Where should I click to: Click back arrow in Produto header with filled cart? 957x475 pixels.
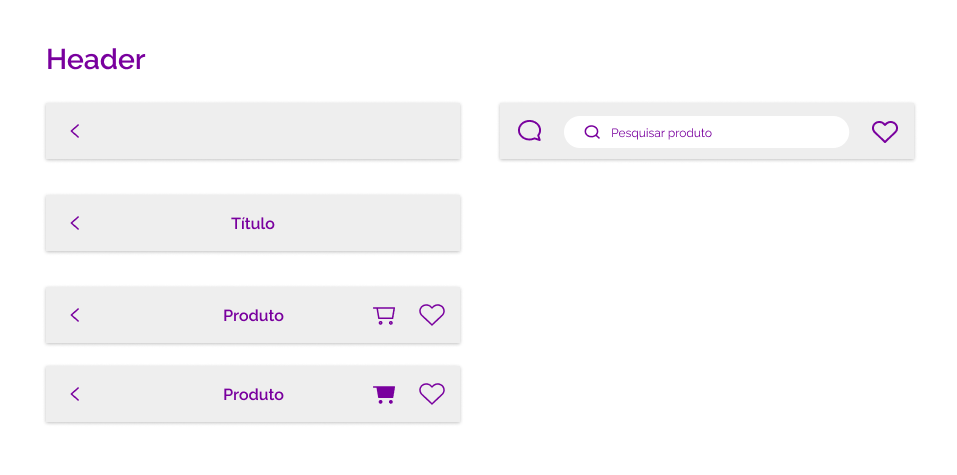[75, 394]
